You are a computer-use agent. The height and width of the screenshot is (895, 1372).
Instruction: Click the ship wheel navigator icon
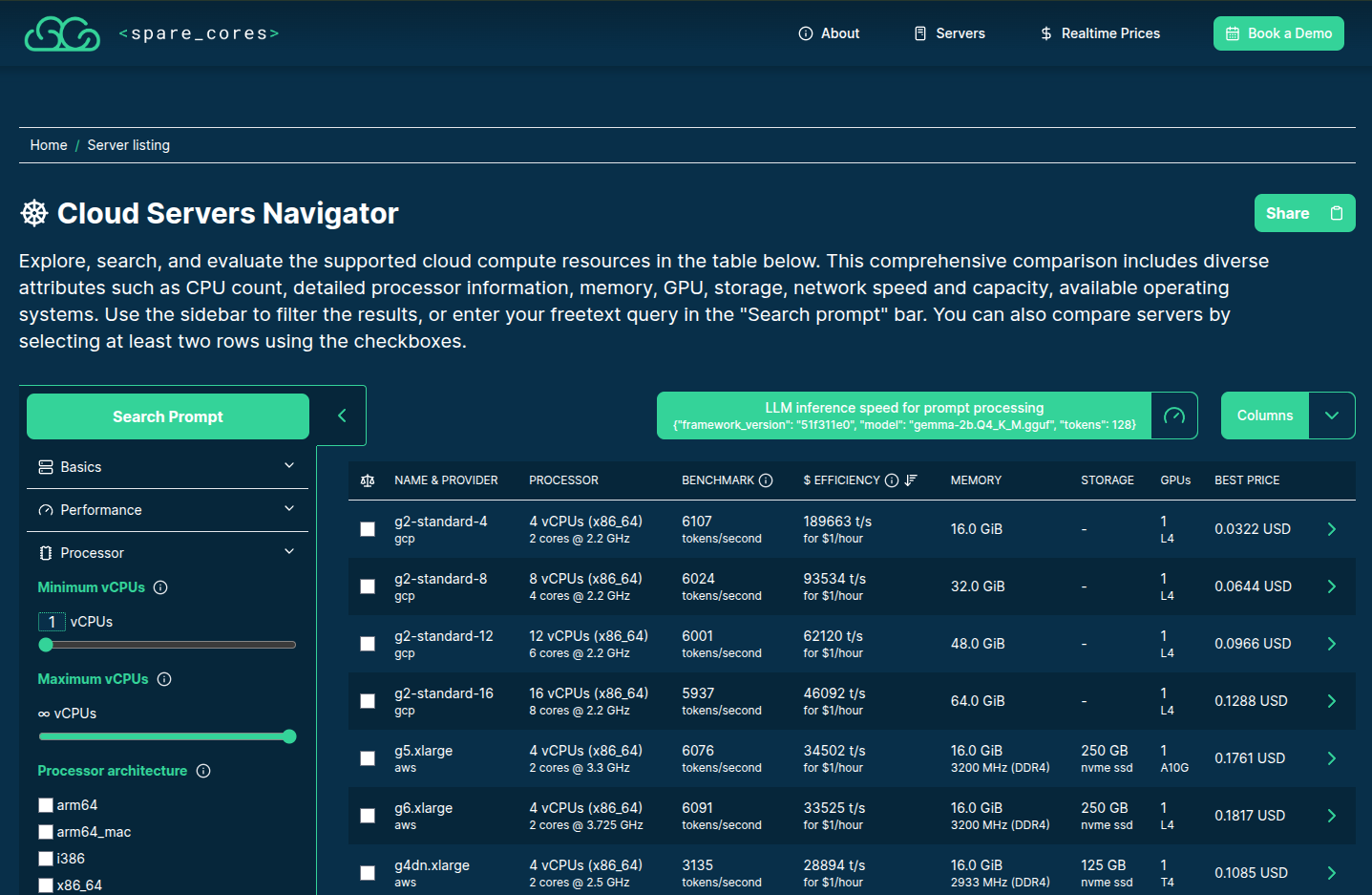[34, 213]
